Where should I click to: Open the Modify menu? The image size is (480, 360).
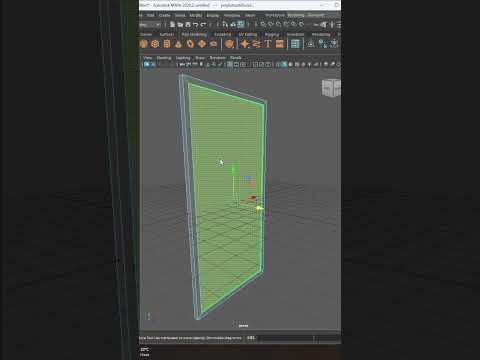195,15
